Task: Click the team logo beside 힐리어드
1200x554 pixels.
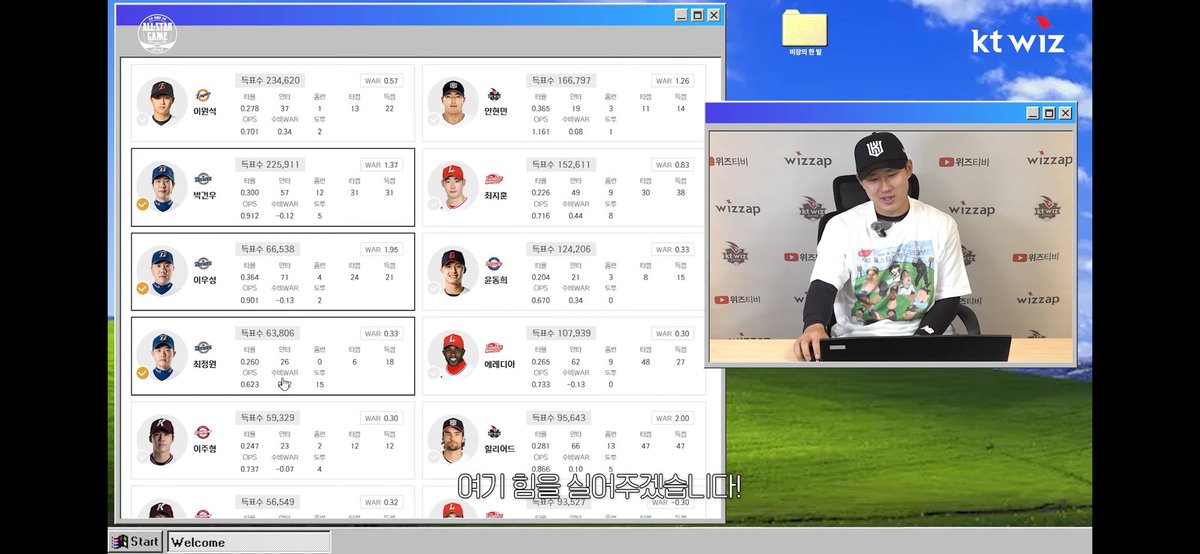Action: 494,432
